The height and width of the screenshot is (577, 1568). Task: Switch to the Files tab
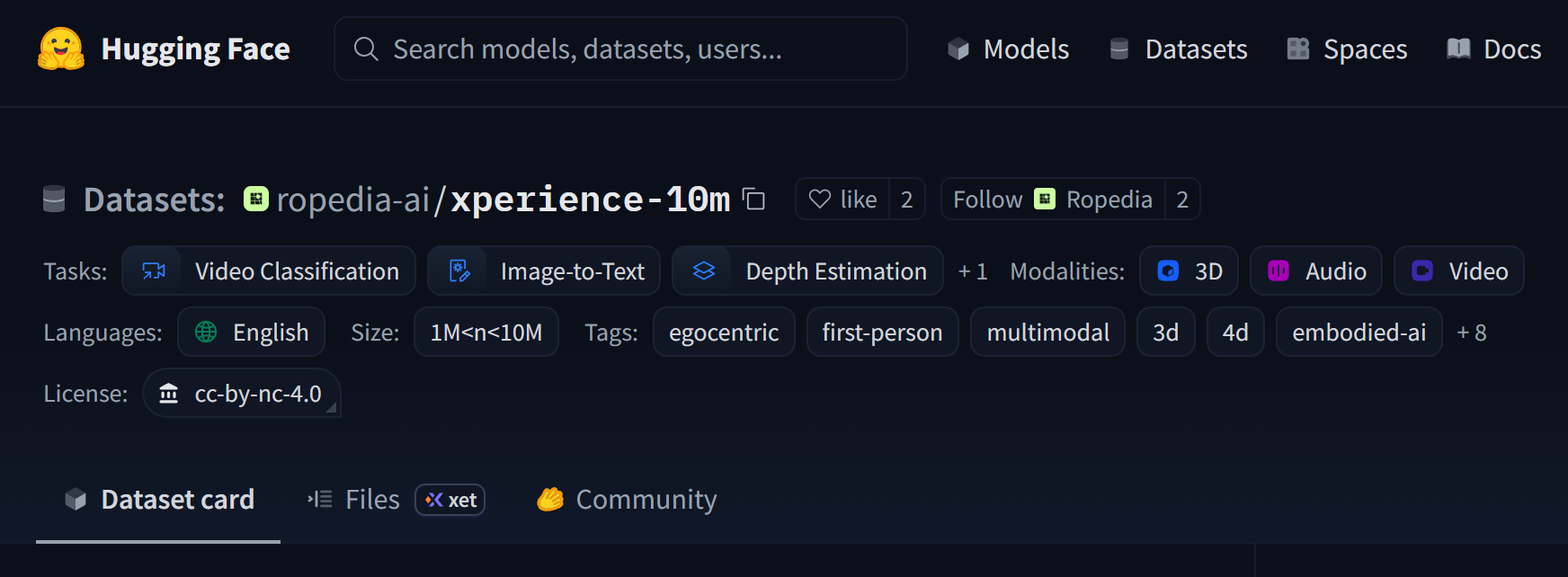coord(371,500)
